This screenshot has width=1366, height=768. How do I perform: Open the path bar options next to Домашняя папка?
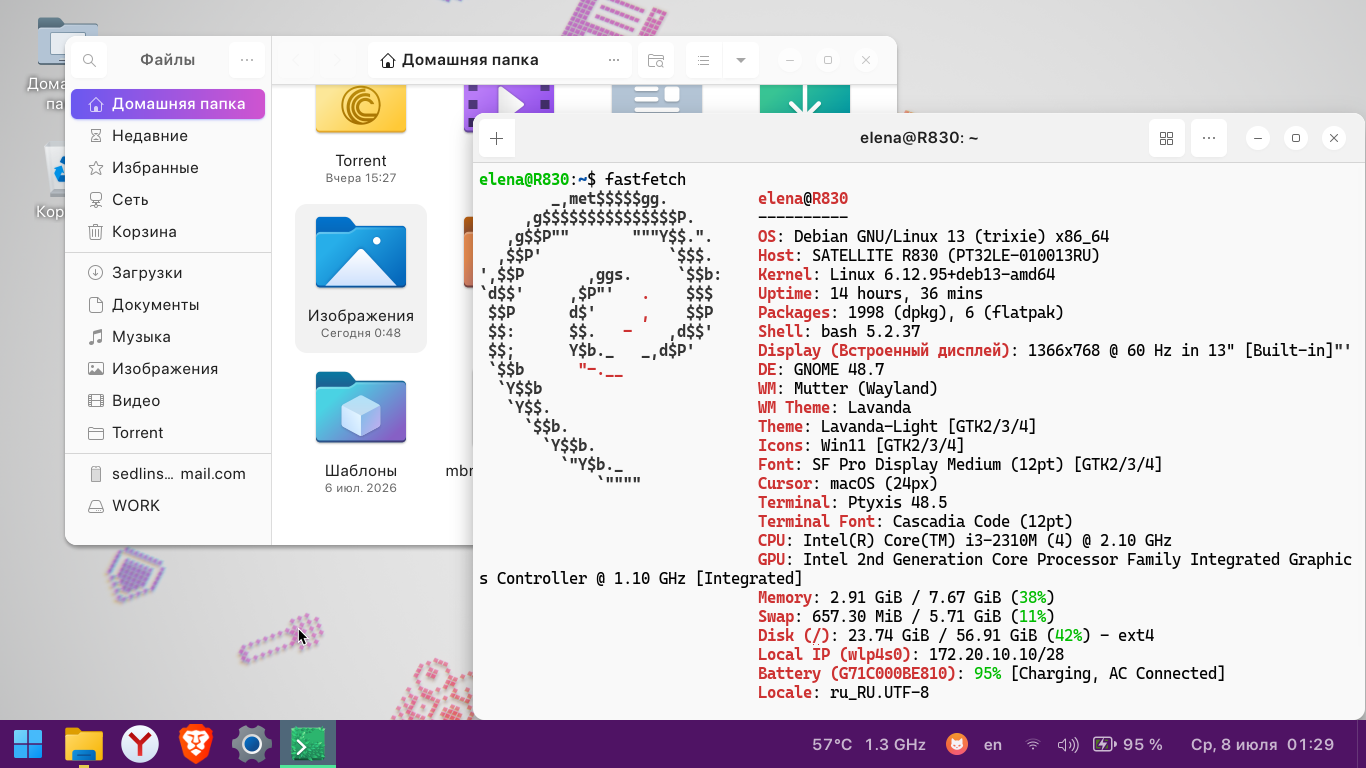tap(614, 61)
